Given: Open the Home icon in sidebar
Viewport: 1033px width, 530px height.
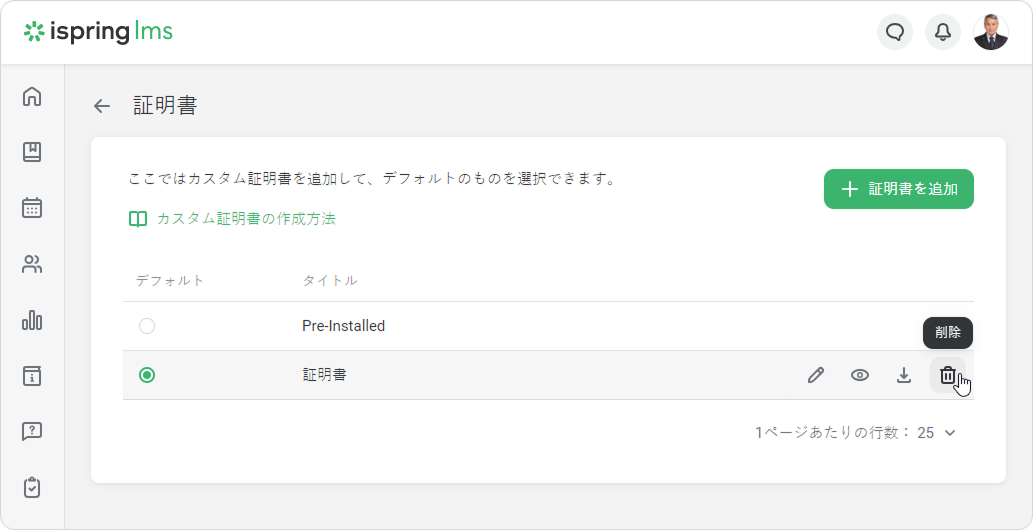Looking at the screenshot, I should coord(32,97).
